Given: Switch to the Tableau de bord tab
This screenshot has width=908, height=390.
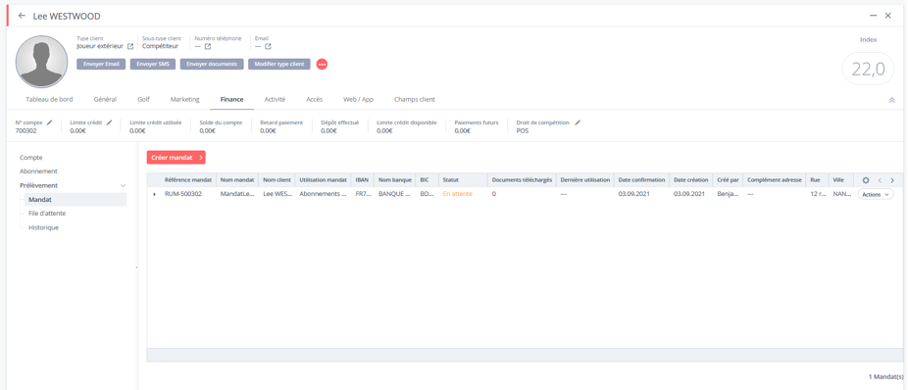Looking at the screenshot, I should point(50,100).
